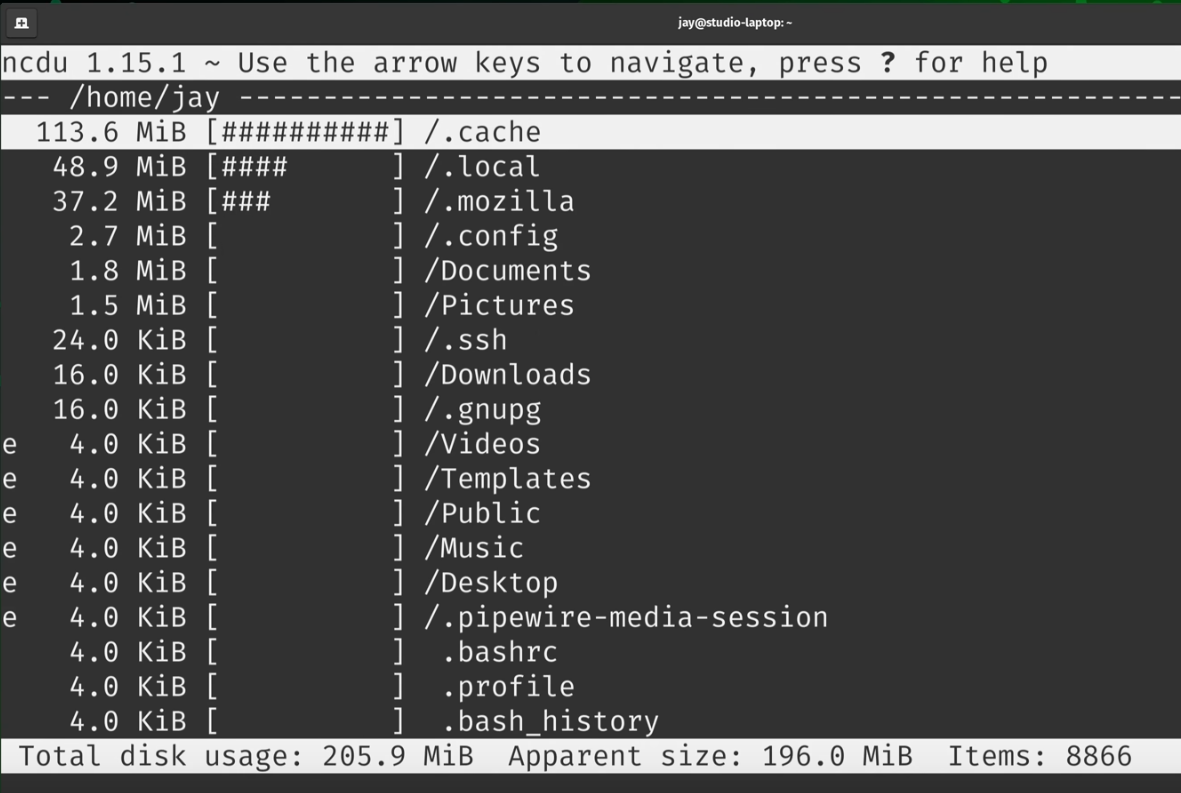Click the /Public directory entry
Screen dimensions: 1181x793
tap(482, 513)
